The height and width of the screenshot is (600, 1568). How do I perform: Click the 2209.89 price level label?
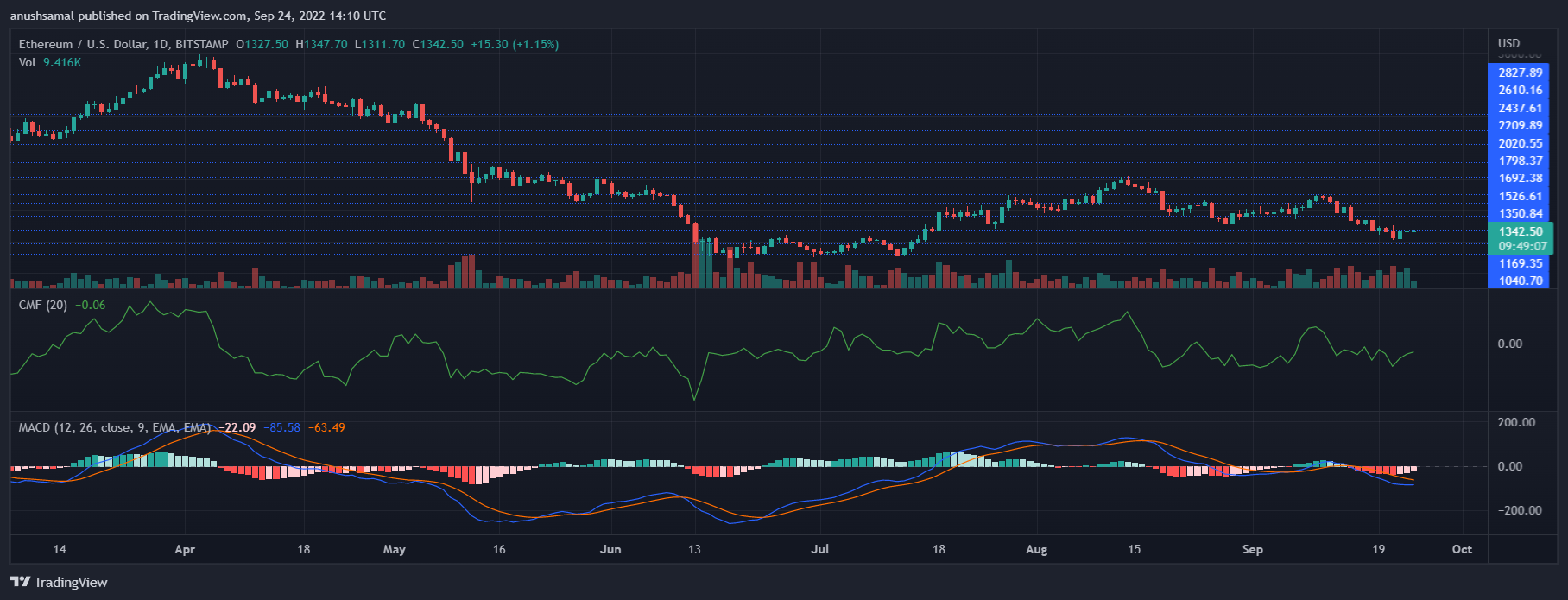pyautogui.click(x=1520, y=125)
